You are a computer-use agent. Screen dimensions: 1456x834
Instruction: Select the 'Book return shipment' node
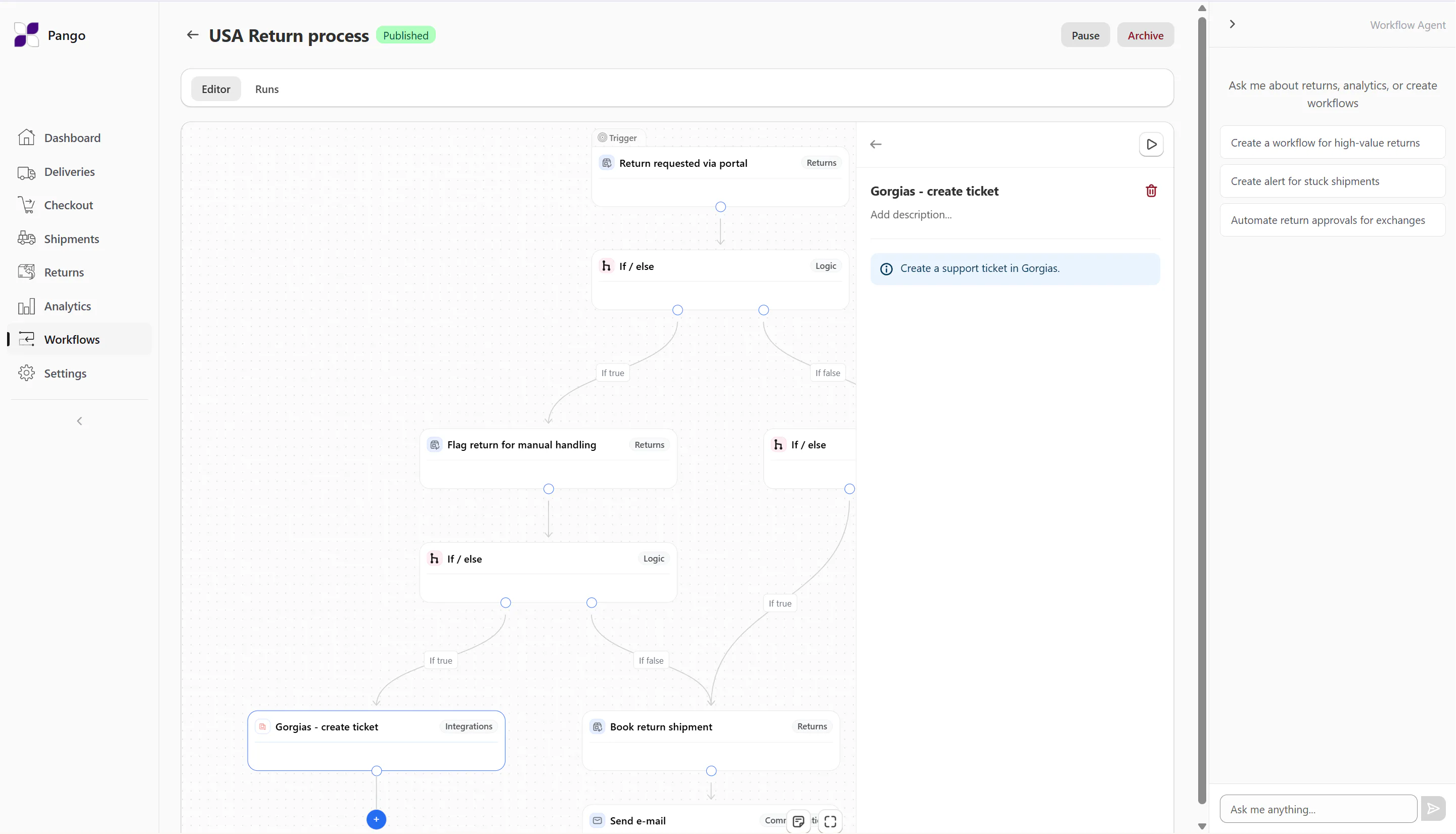(711, 740)
